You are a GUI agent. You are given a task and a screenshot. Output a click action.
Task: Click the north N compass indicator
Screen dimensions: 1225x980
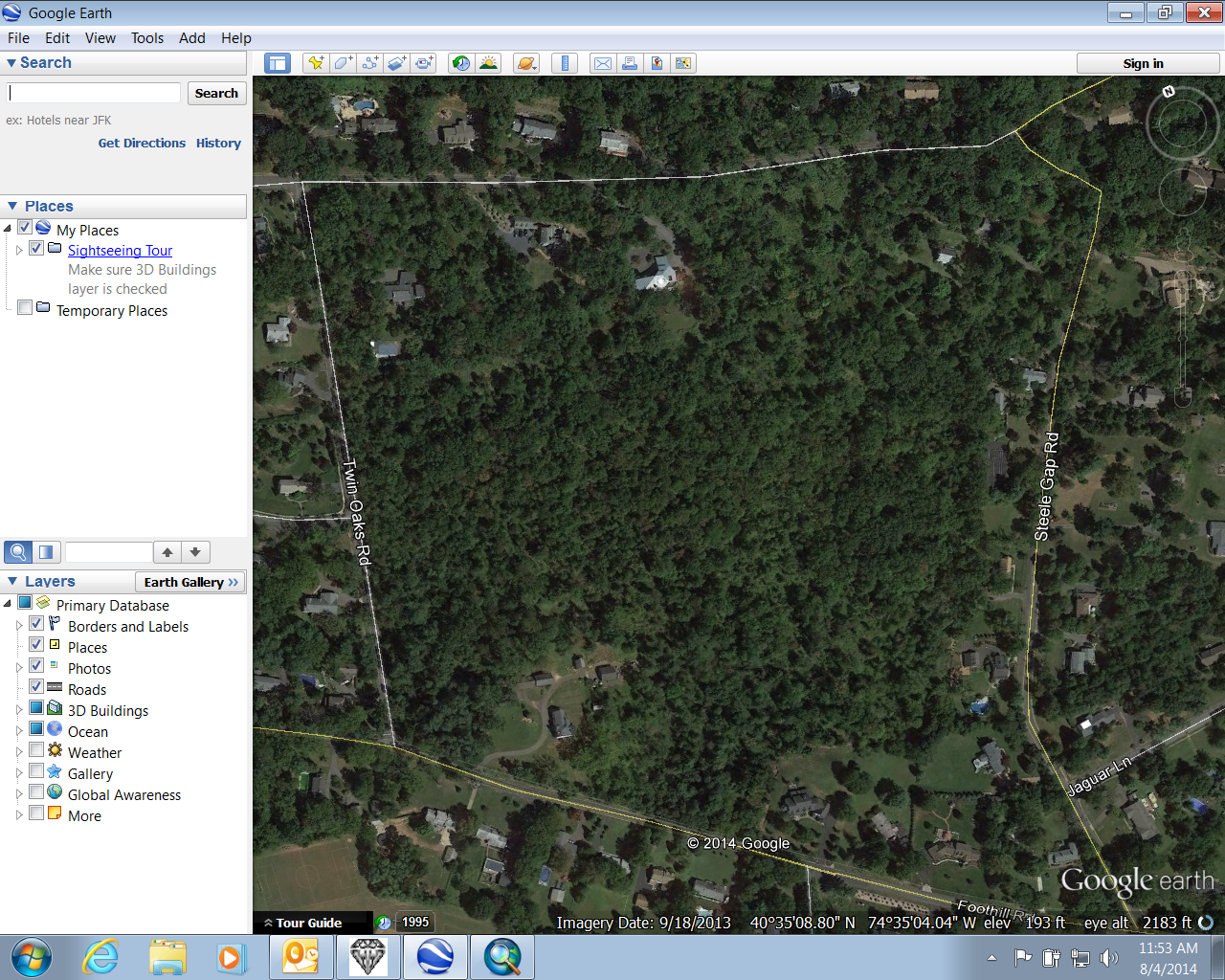[x=1169, y=91]
